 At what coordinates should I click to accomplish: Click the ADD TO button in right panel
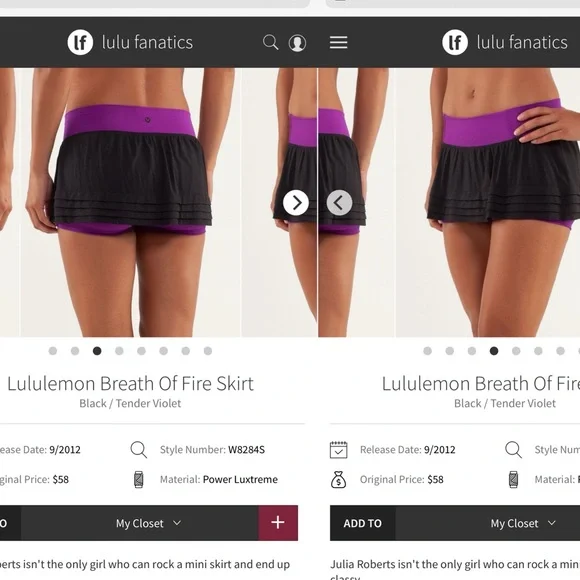click(362, 523)
